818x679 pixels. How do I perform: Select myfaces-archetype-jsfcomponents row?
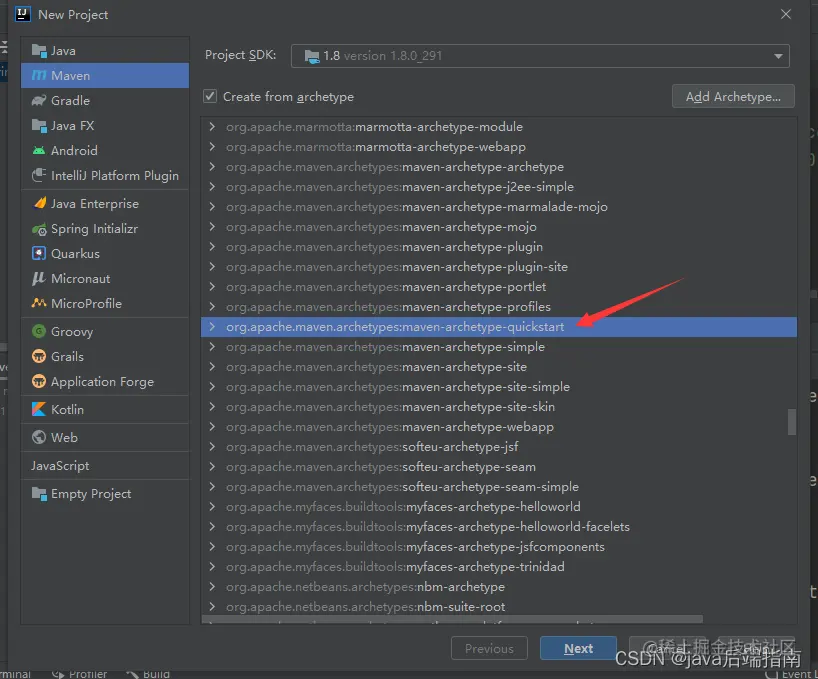pos(499,547)
